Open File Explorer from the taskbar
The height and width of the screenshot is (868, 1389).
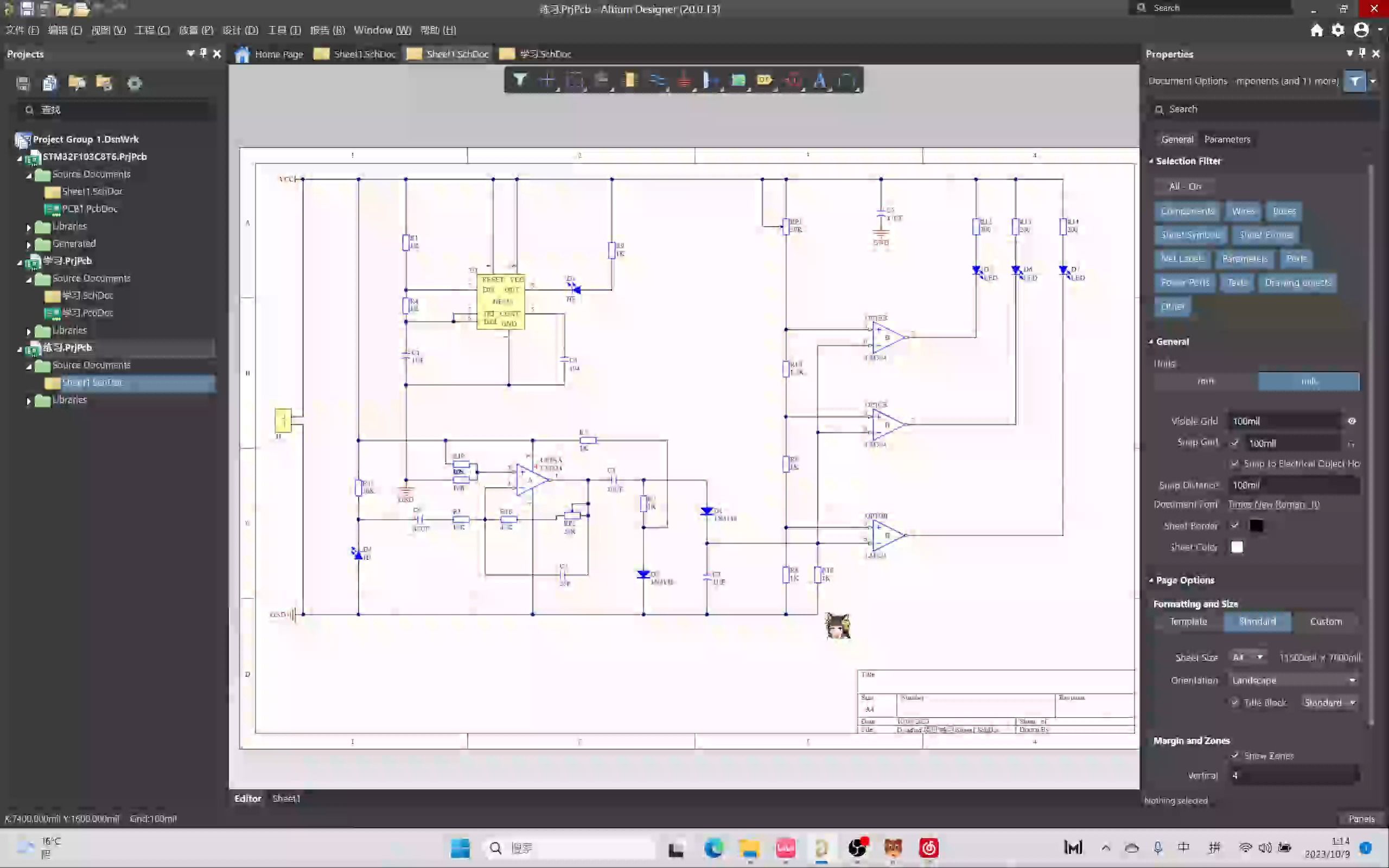pyautogui.click(x=749, y=848)
